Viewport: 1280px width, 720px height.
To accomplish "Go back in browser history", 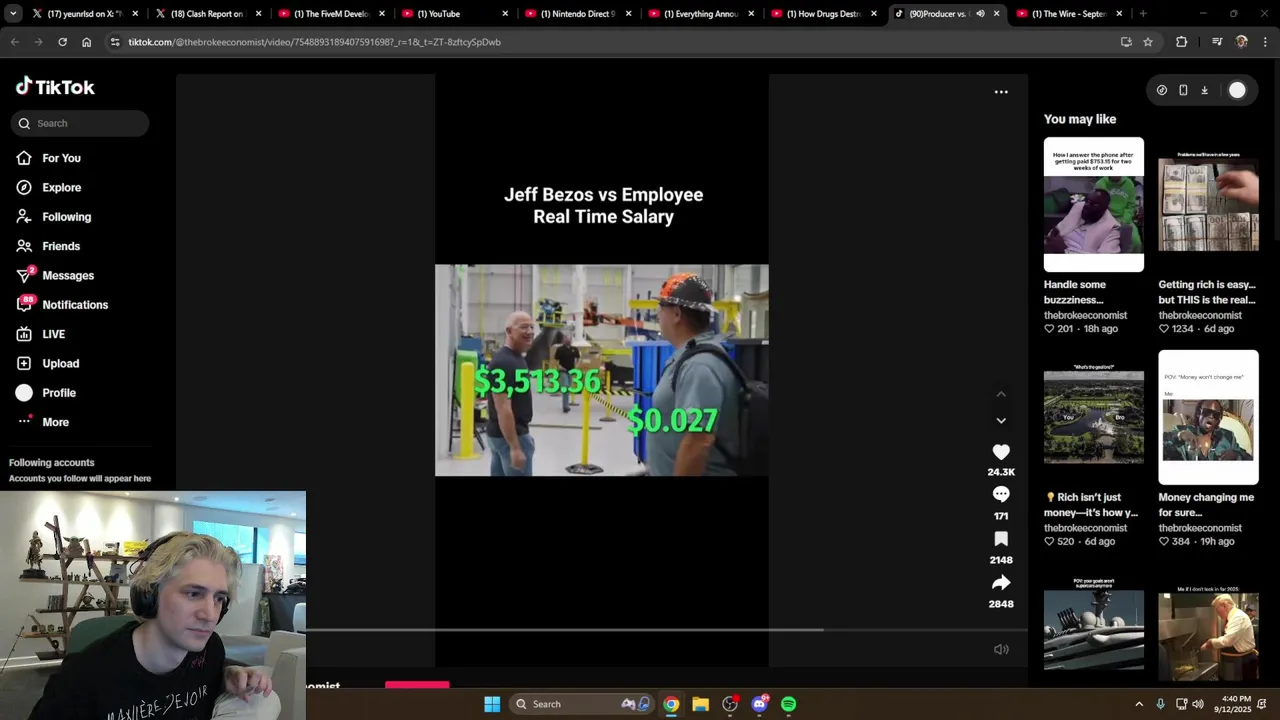I will (x=14, y=42).
